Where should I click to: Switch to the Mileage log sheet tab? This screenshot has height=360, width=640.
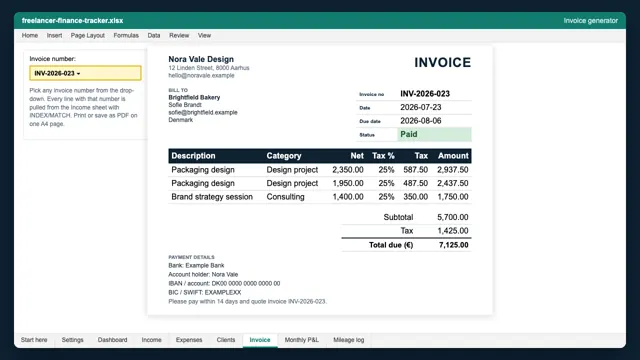pos(349,340)
